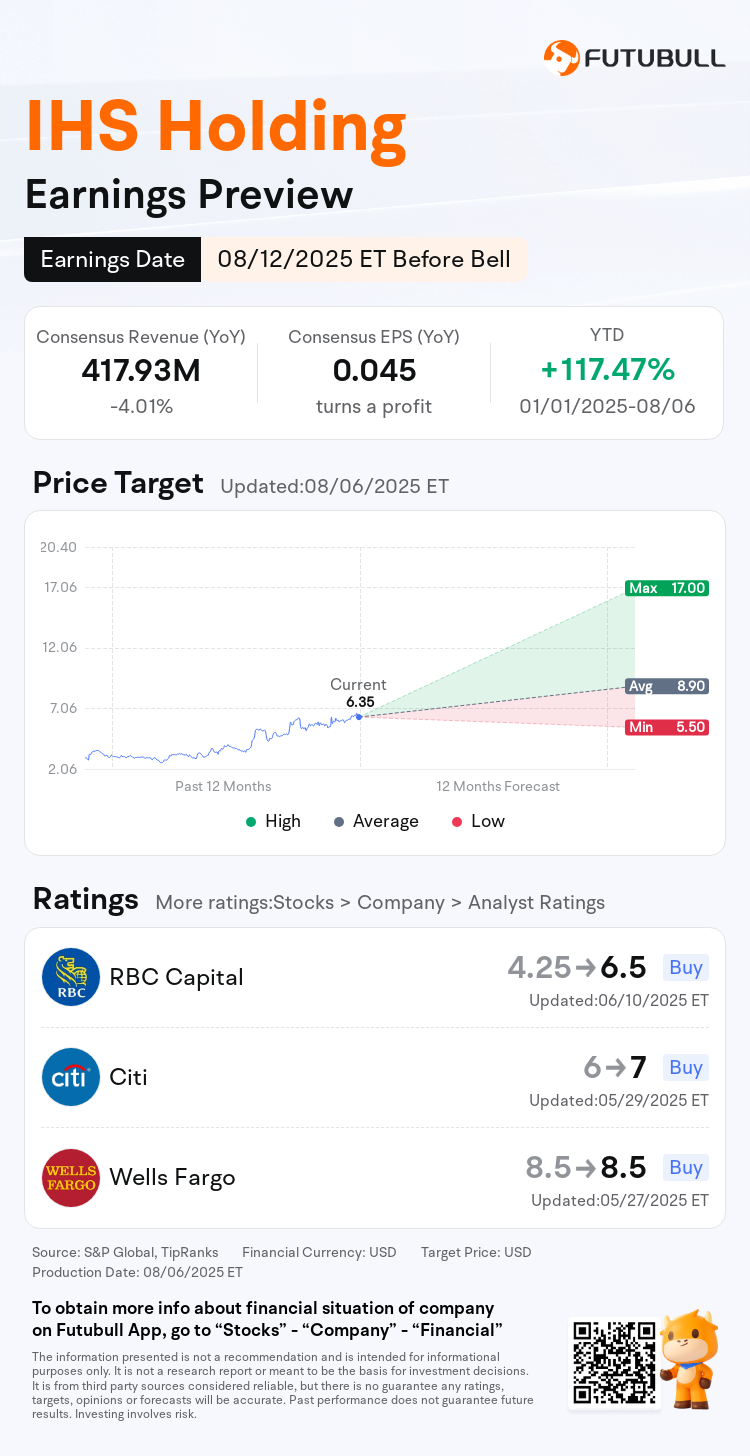Screen dimensions: 750x1456
Task: Click the RBC Capital Buy tag
Action: 686,967
